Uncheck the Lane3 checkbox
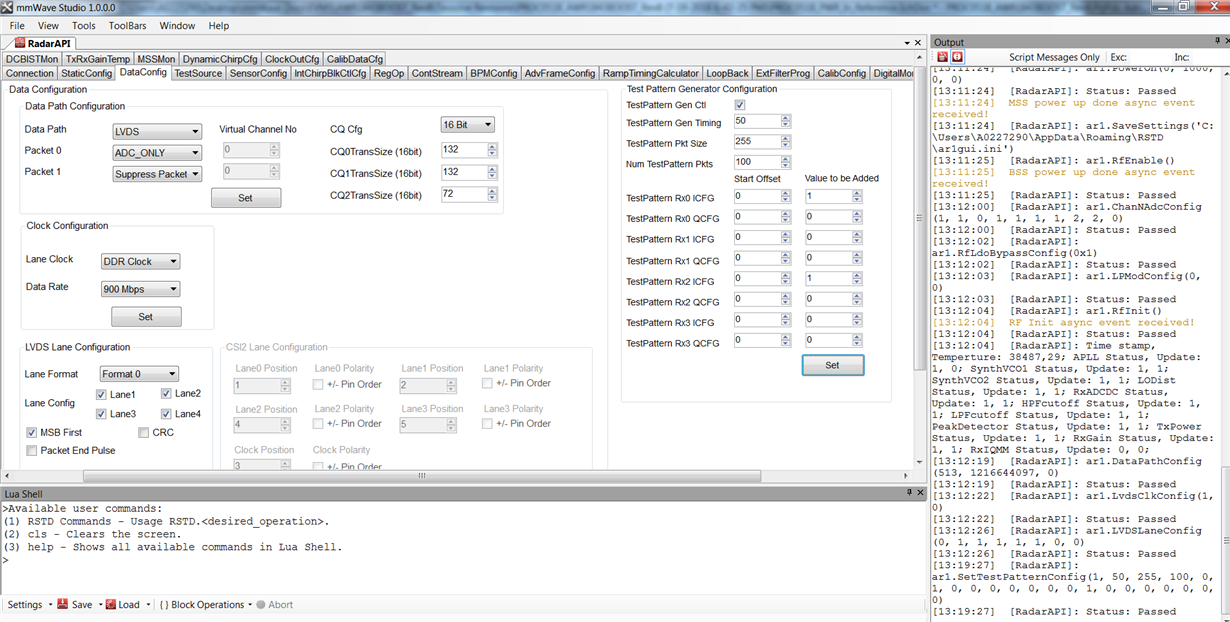 (101, 413)
